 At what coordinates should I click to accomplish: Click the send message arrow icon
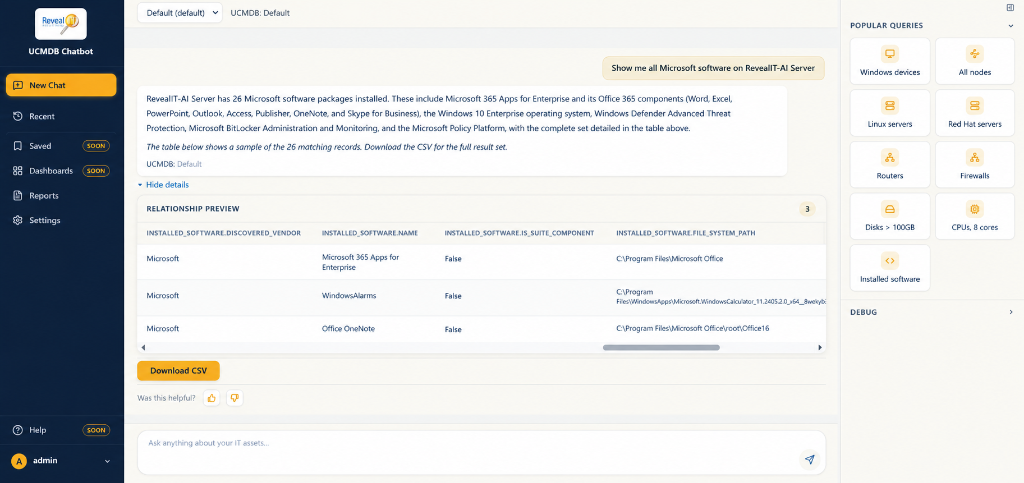[810, 460]
